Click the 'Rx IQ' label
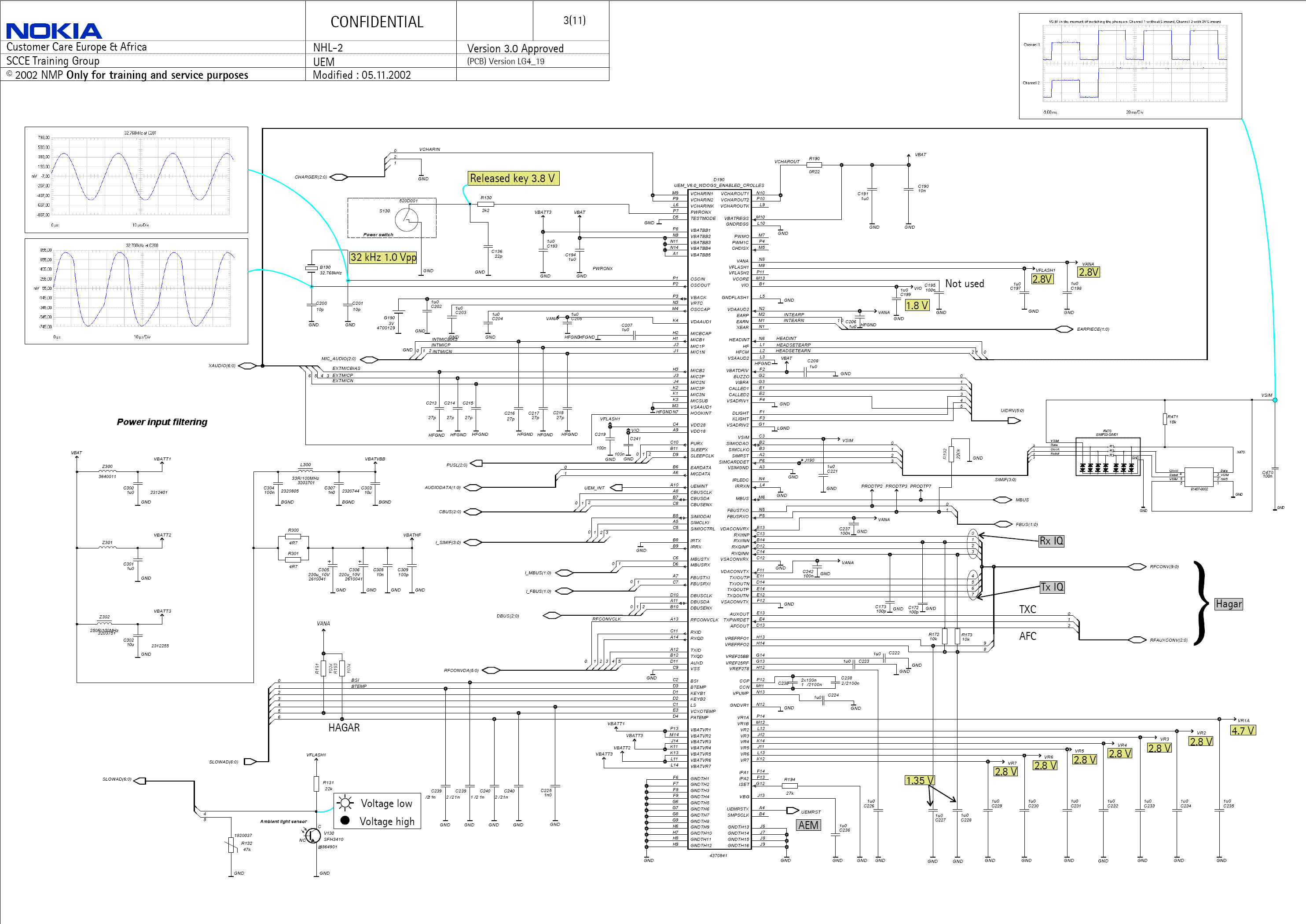This screenshot has height=924, width=1306. 1051,541
